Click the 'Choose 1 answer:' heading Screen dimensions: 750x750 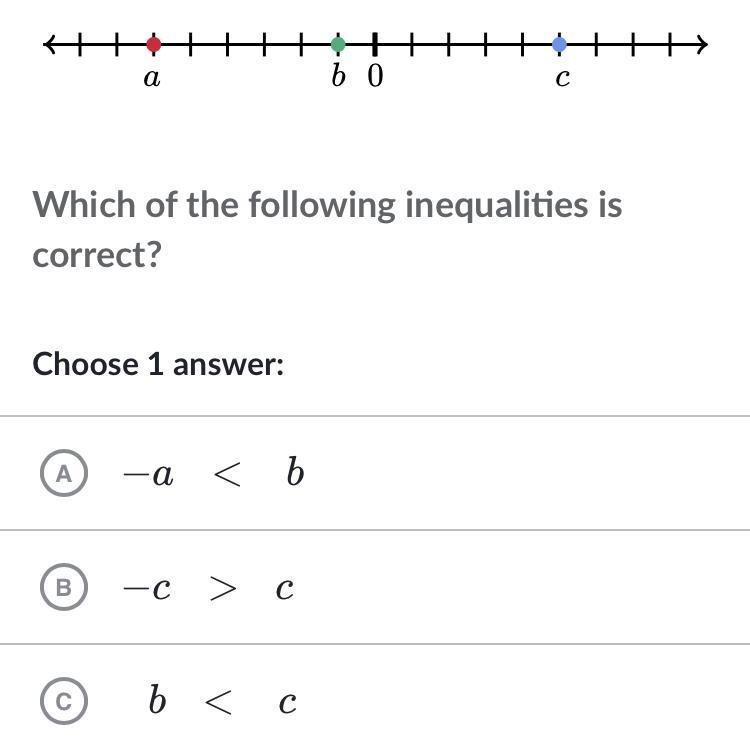point(158,364)
